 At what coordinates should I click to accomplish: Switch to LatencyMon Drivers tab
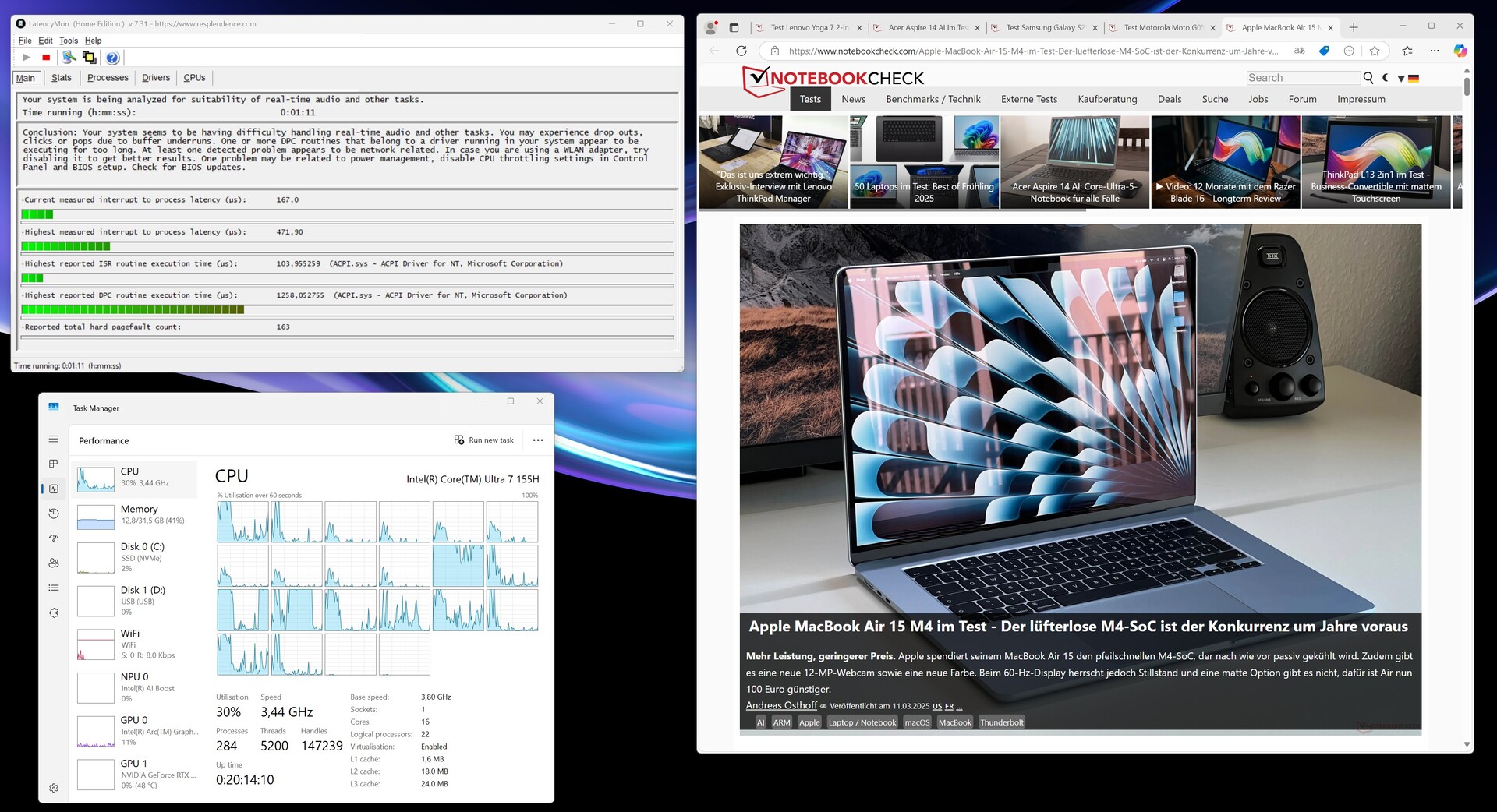(x=156, y=78)
